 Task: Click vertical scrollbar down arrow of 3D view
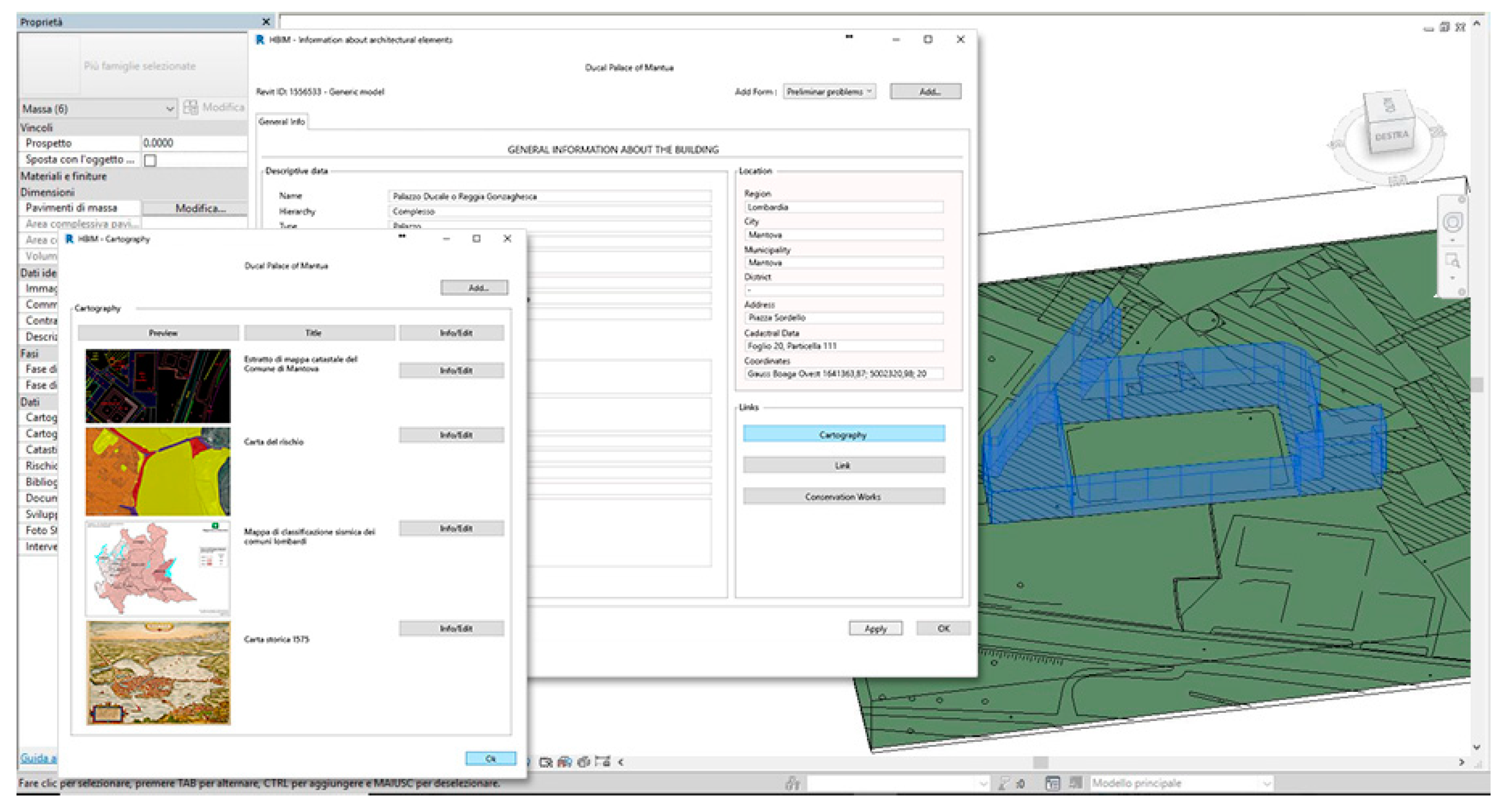(x=1476, y=747)
